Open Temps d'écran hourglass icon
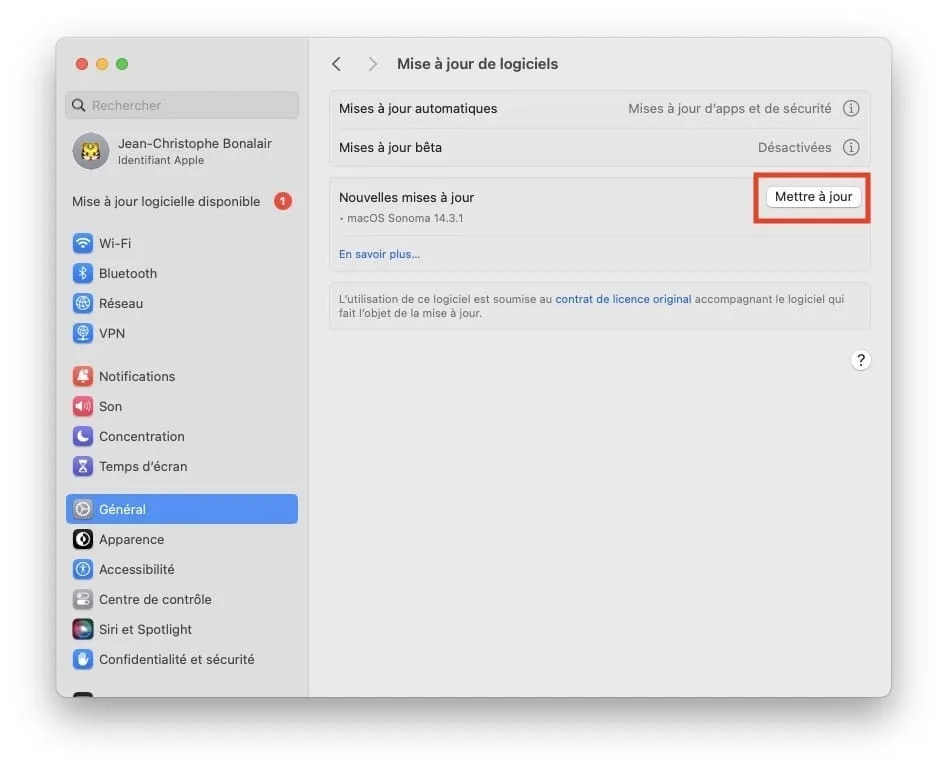The height and width of the screenshot is (771, 947). tap(83, 466)
